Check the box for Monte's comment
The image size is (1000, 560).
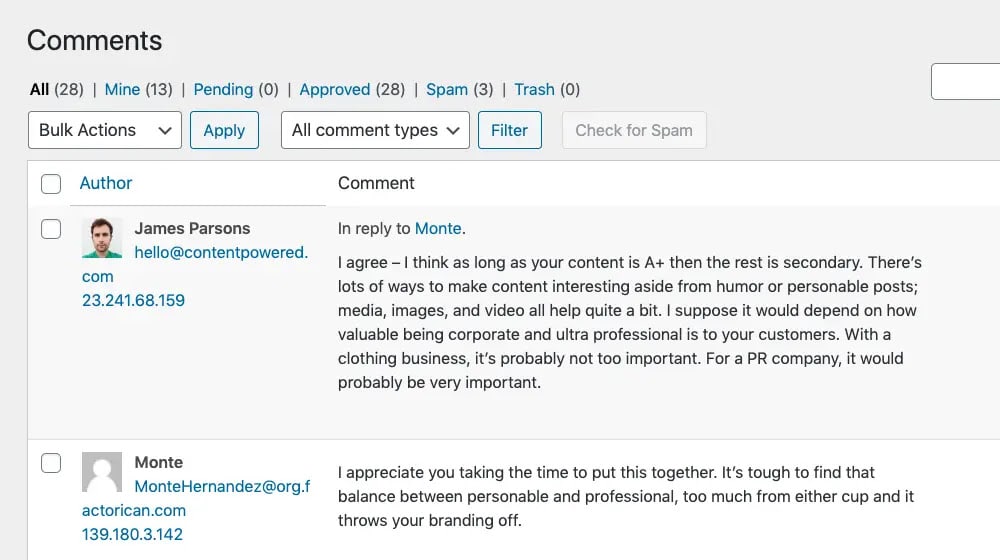51,463
